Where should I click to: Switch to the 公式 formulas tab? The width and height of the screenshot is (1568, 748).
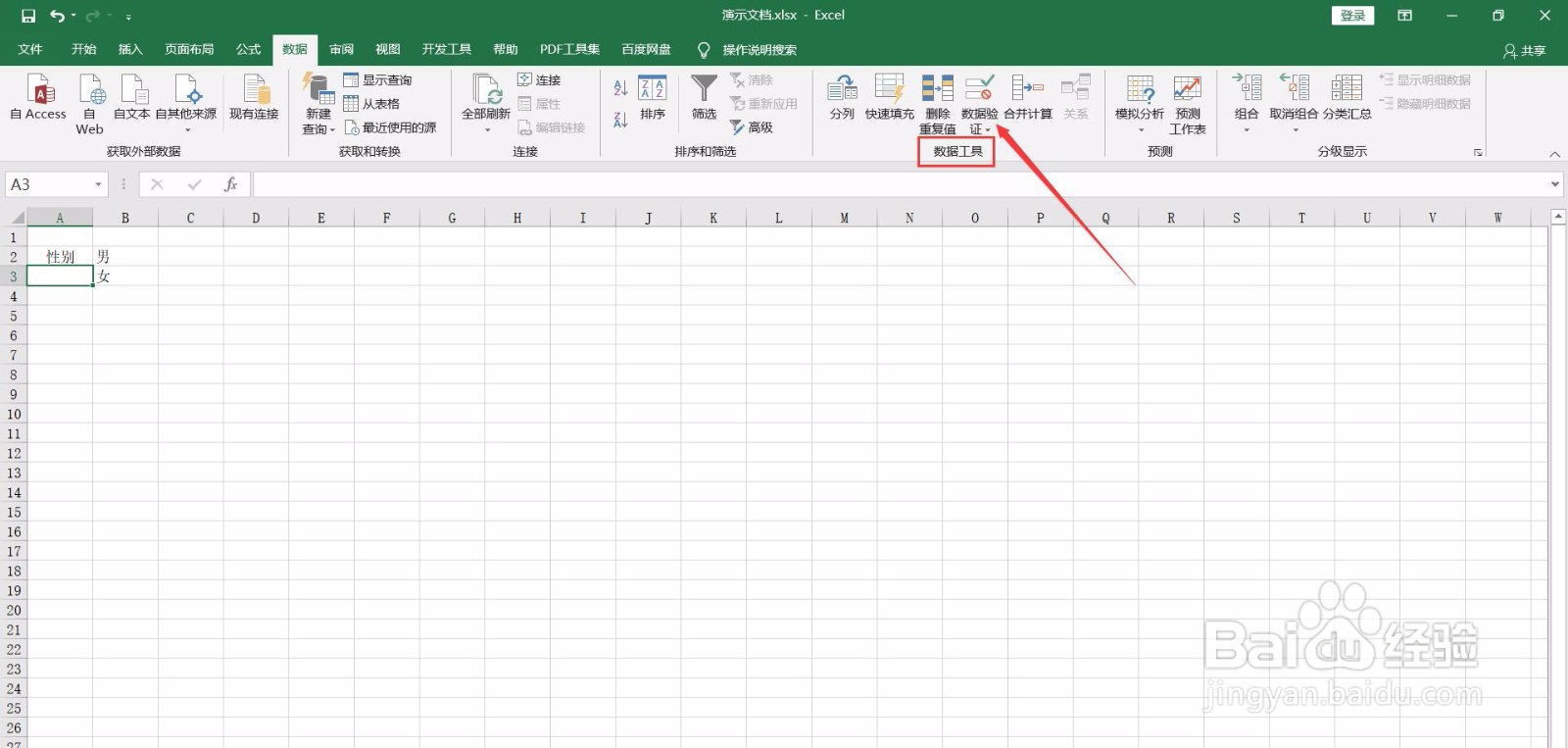tap(249, 49)
